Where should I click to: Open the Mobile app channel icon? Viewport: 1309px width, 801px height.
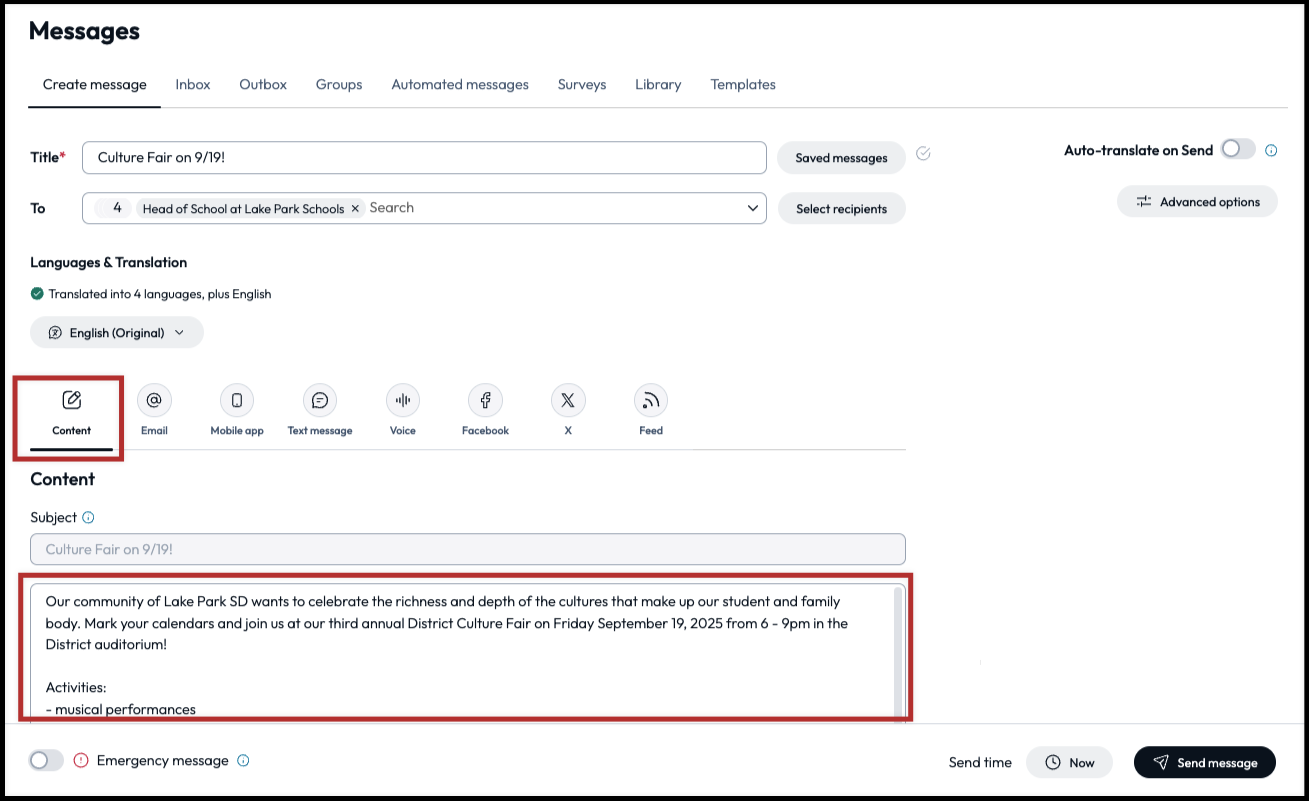pyautogui.click(x=236, y=399)
